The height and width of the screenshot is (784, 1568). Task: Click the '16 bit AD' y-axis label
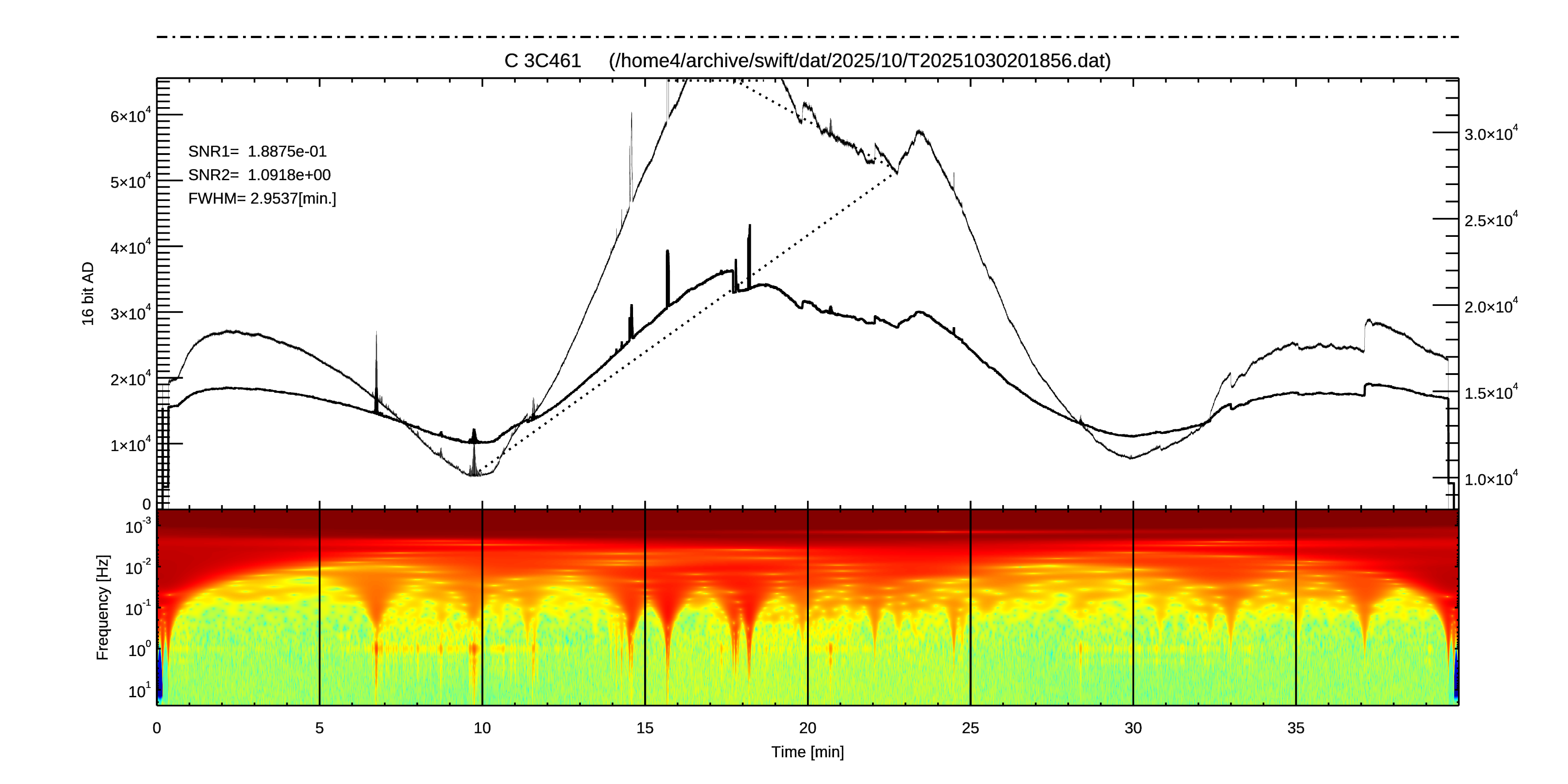click(x=88, y=294)
